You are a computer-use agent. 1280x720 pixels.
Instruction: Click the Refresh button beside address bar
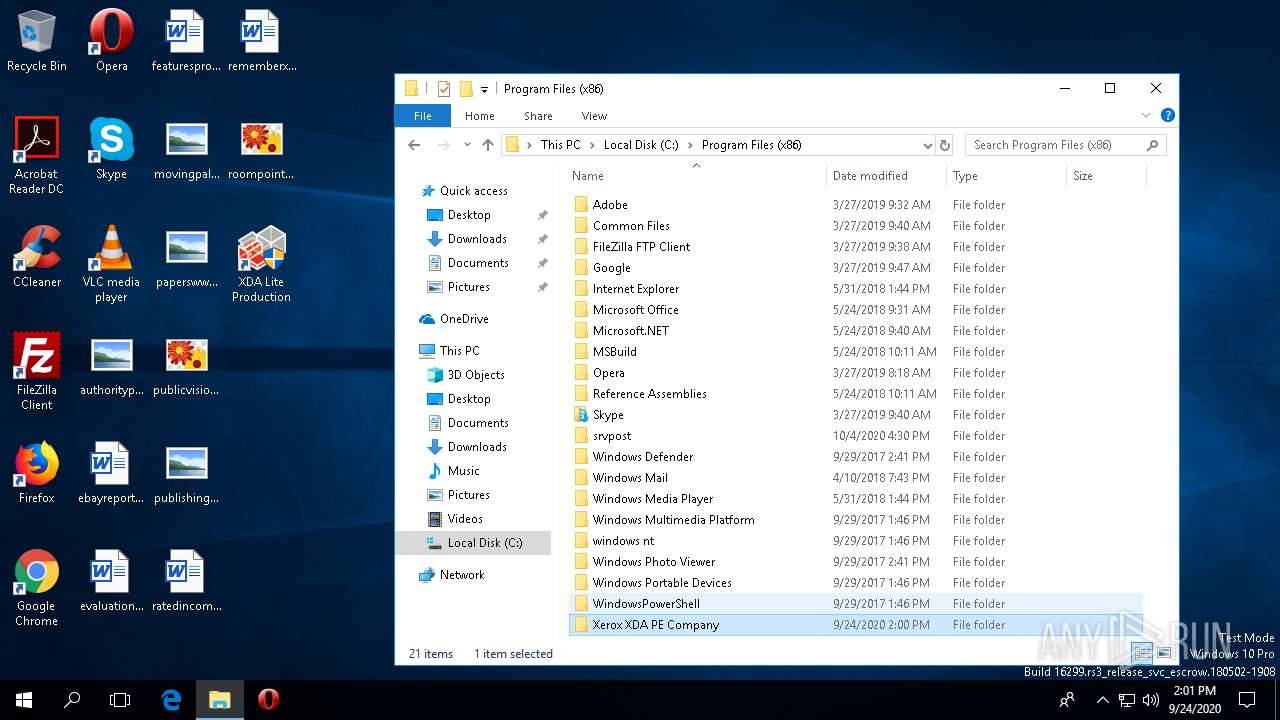(945, 145)
